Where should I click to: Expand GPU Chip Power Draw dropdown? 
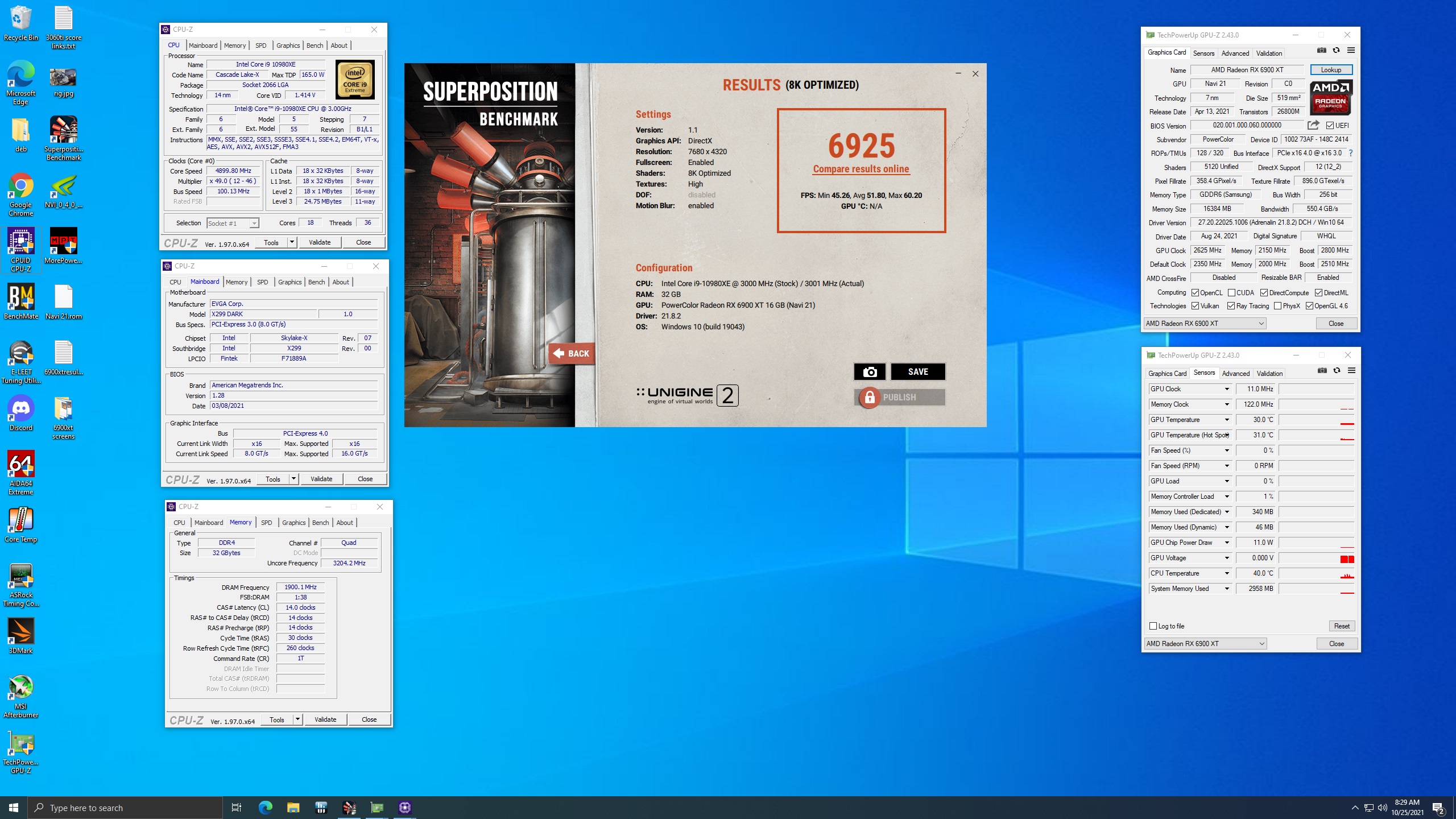(1227, 543)
